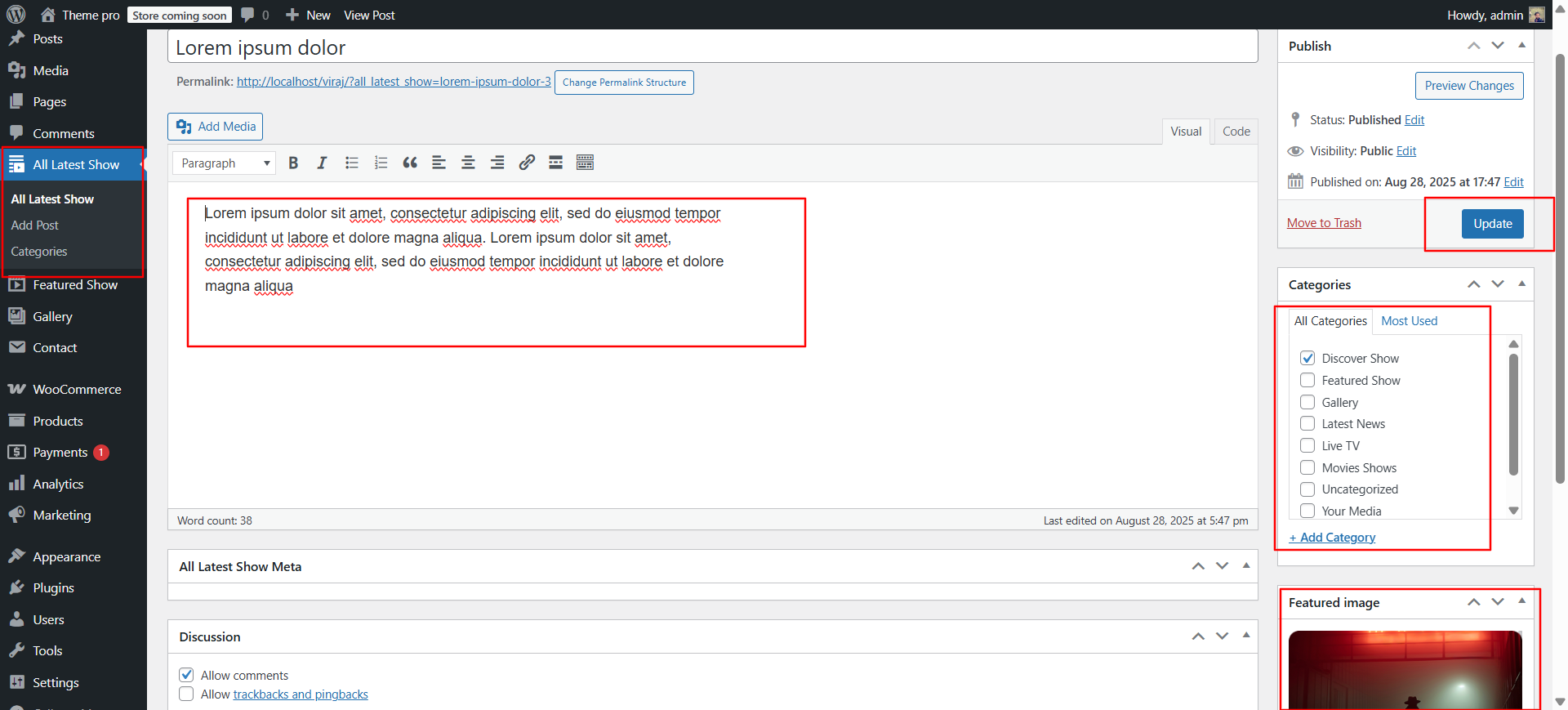Insert a bulleted list

click(x=352, y=163)
